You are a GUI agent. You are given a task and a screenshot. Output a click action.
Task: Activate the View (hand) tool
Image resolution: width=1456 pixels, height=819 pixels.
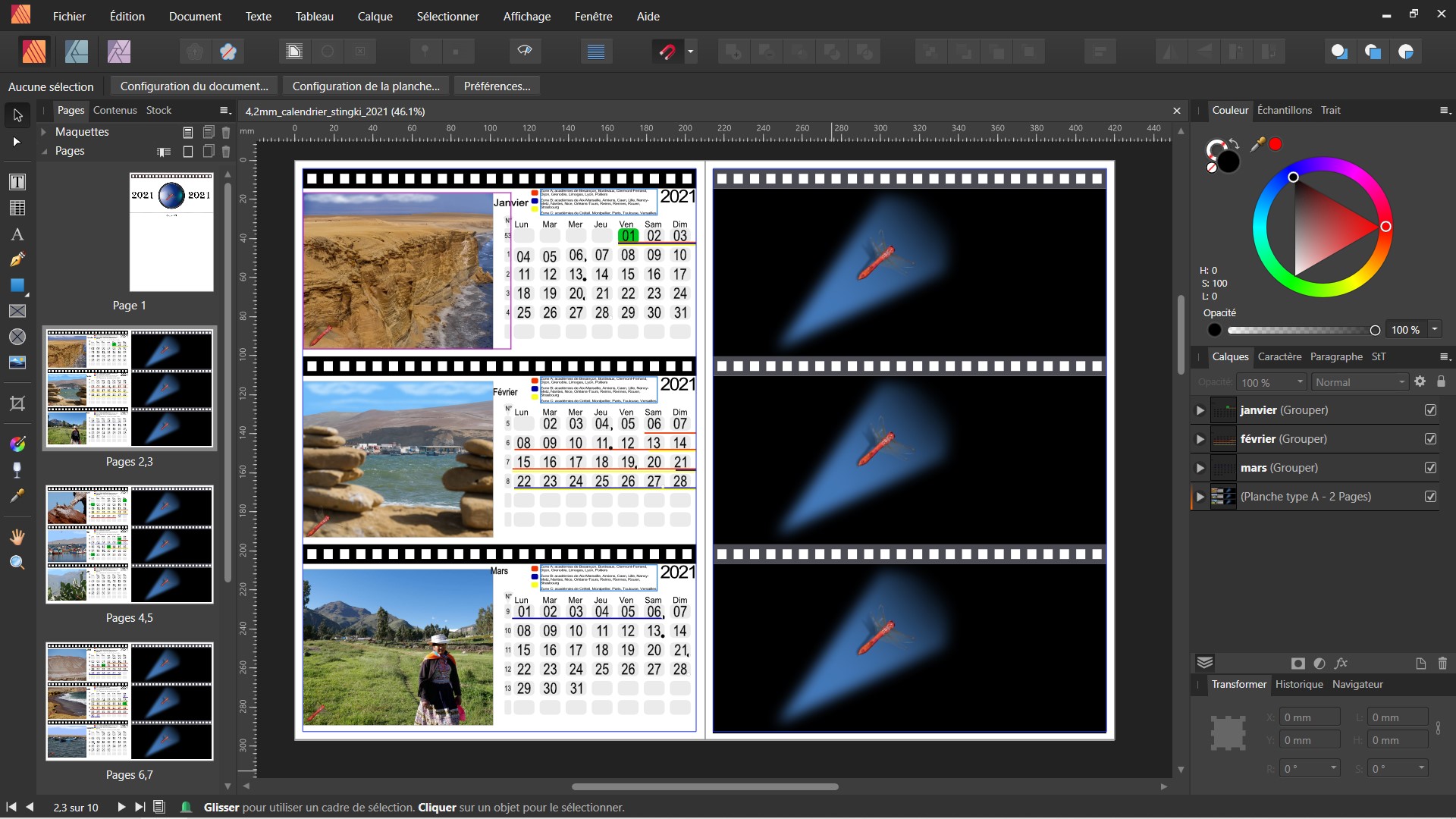click(17, 537)
